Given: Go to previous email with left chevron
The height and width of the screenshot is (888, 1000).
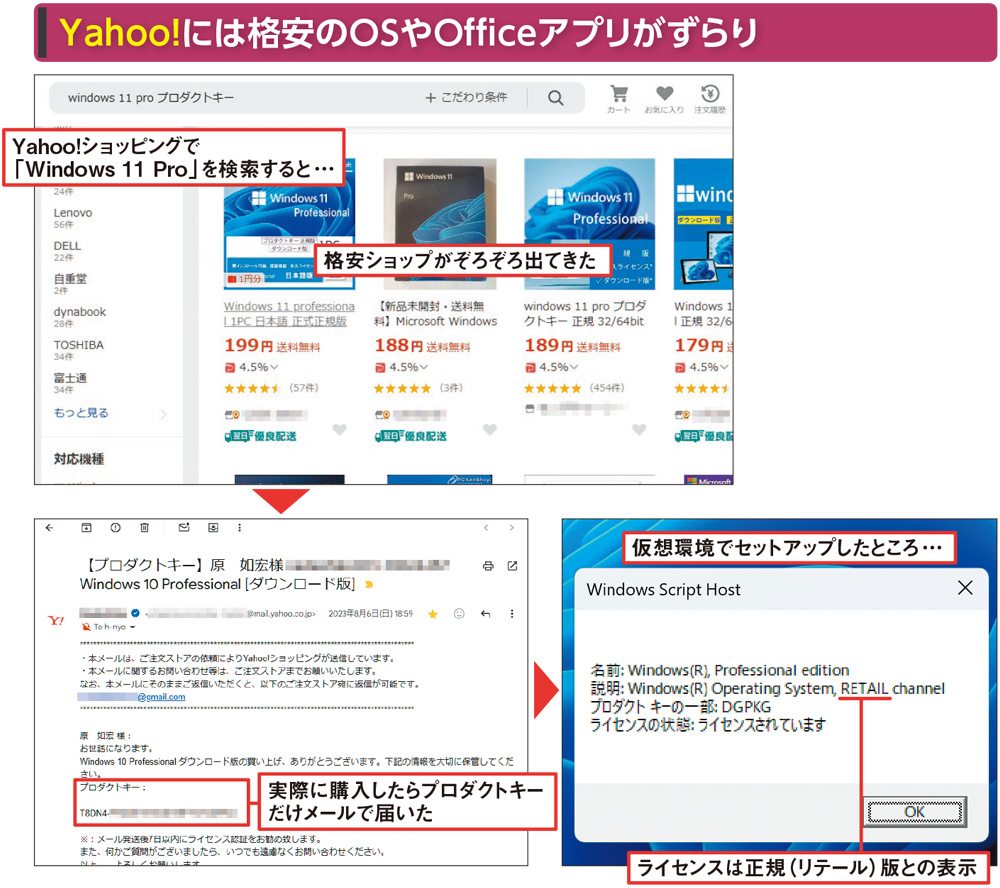Looking at the screenshot, I should 486,528.
